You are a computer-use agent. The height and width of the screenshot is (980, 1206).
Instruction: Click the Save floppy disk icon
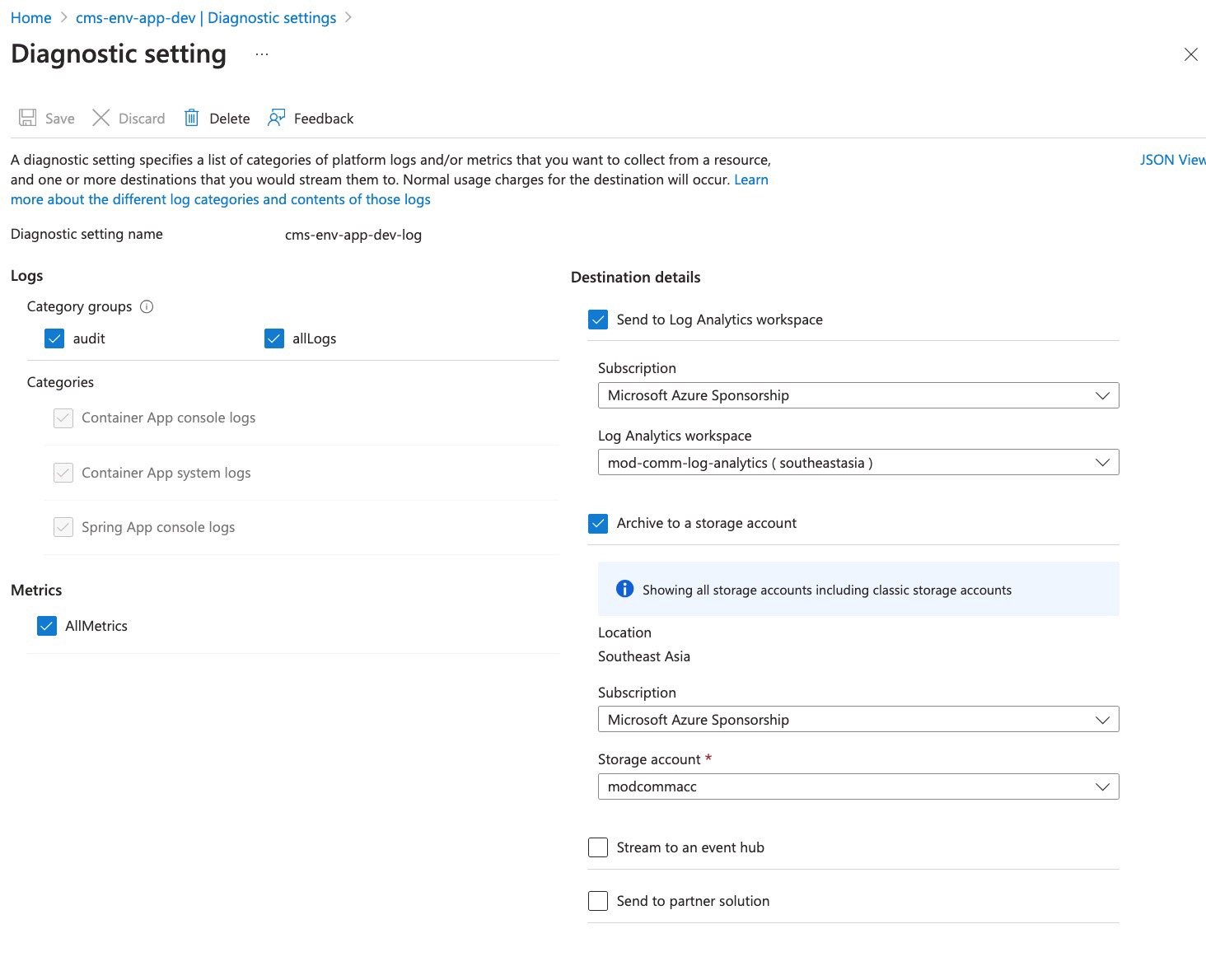click(27, 118)
